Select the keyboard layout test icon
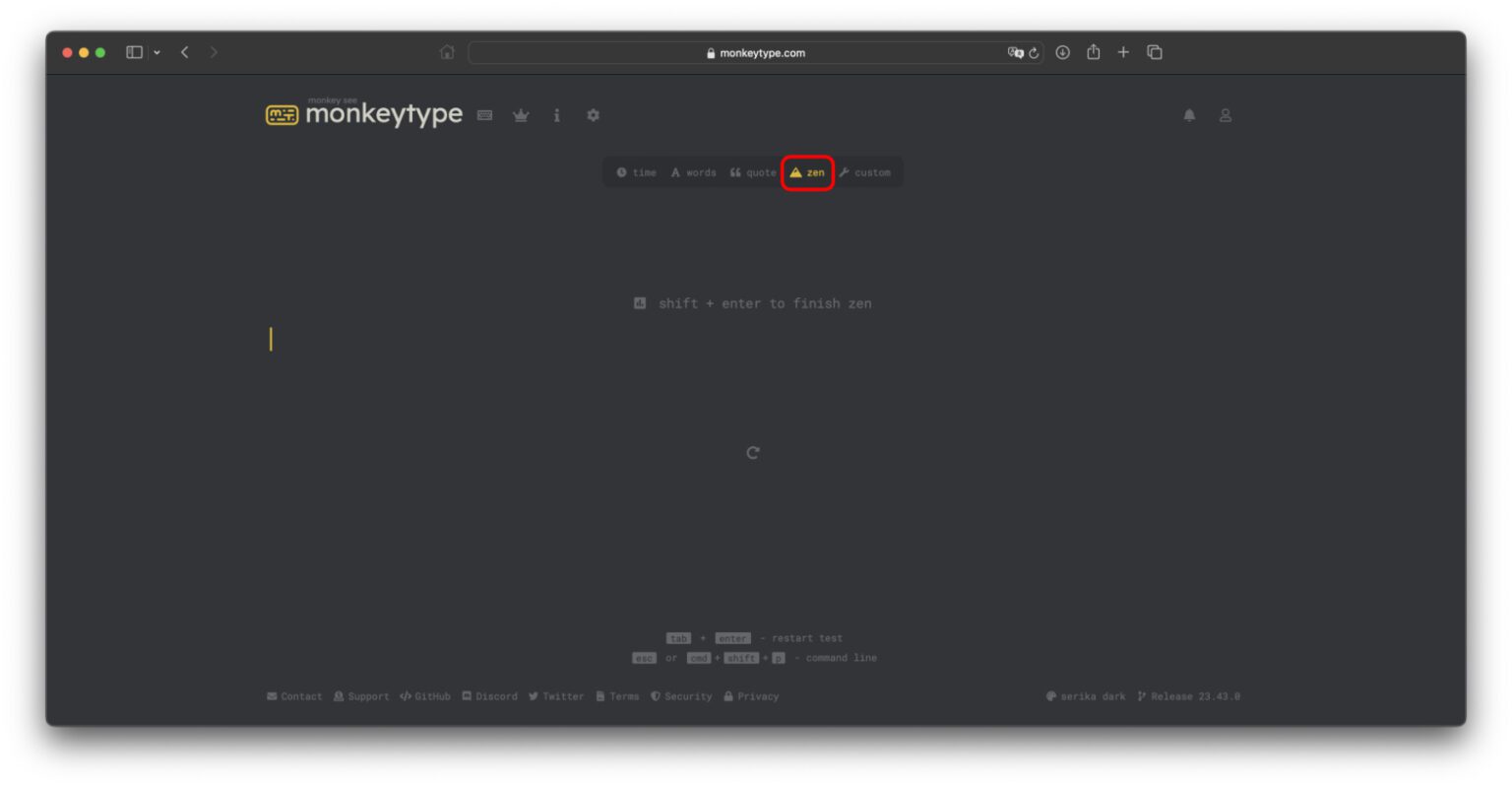This screenshot has width=1512, height=787. pos(484,115)
